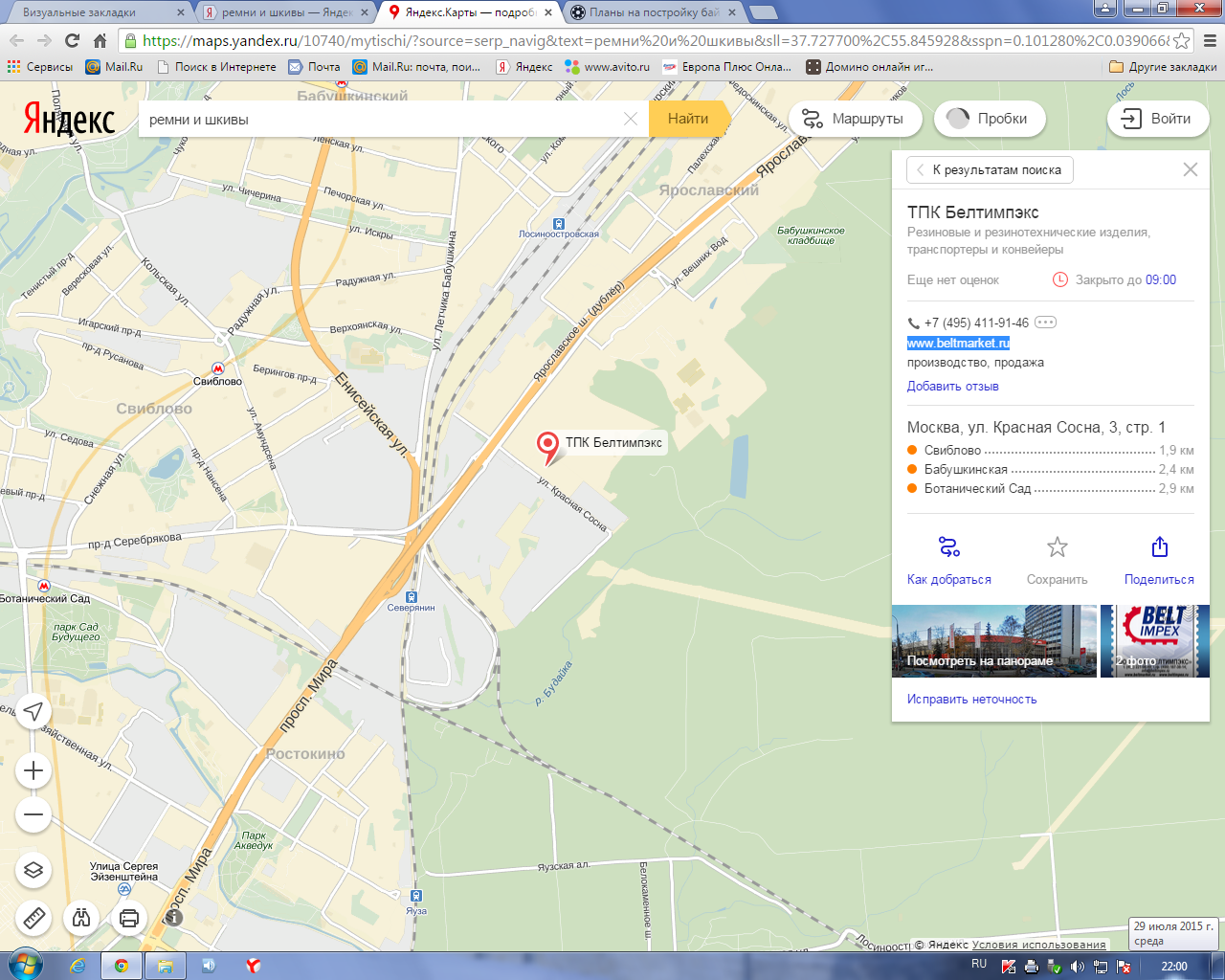Open www.avito.ru bookmark
Viewport: 1225px width, 980px height.
pyautogui.click(x=607, y=67)
